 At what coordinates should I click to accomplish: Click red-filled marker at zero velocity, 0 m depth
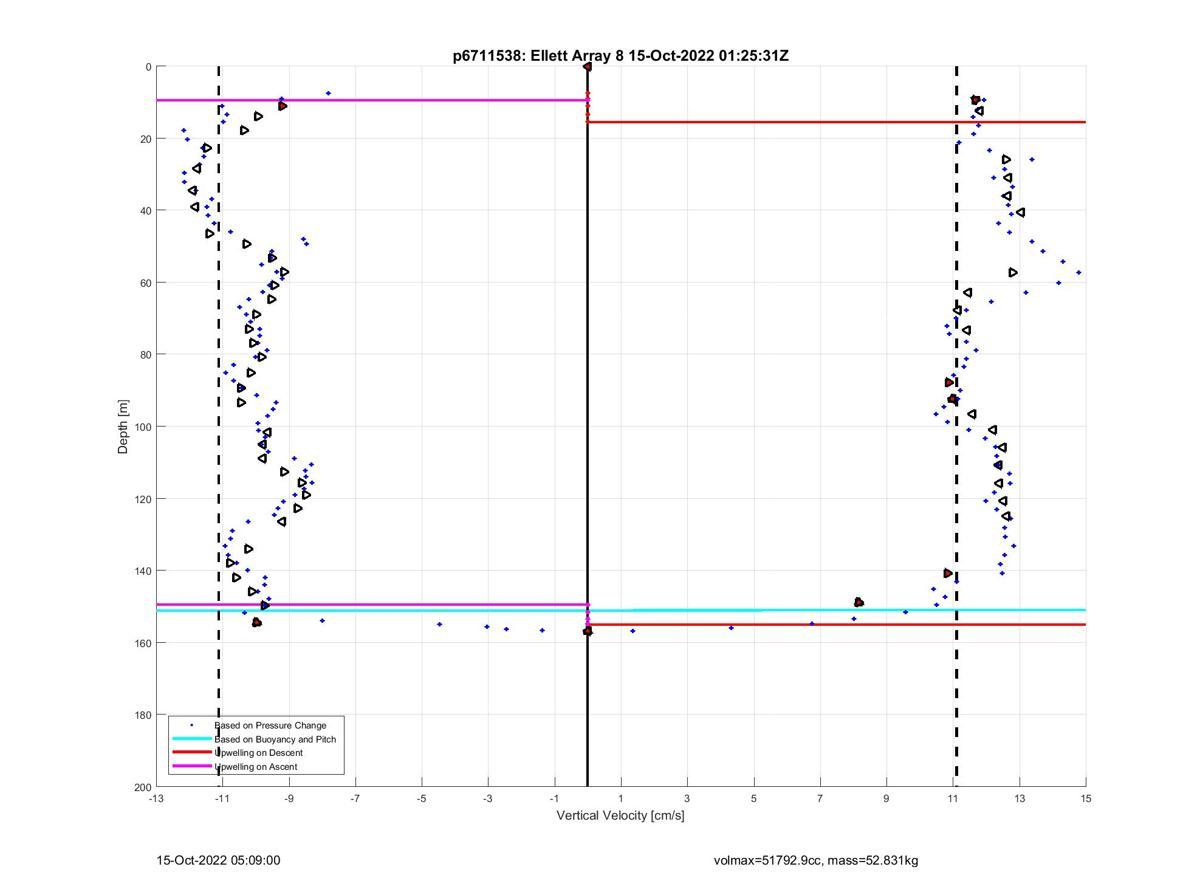(x=587, y=67)
